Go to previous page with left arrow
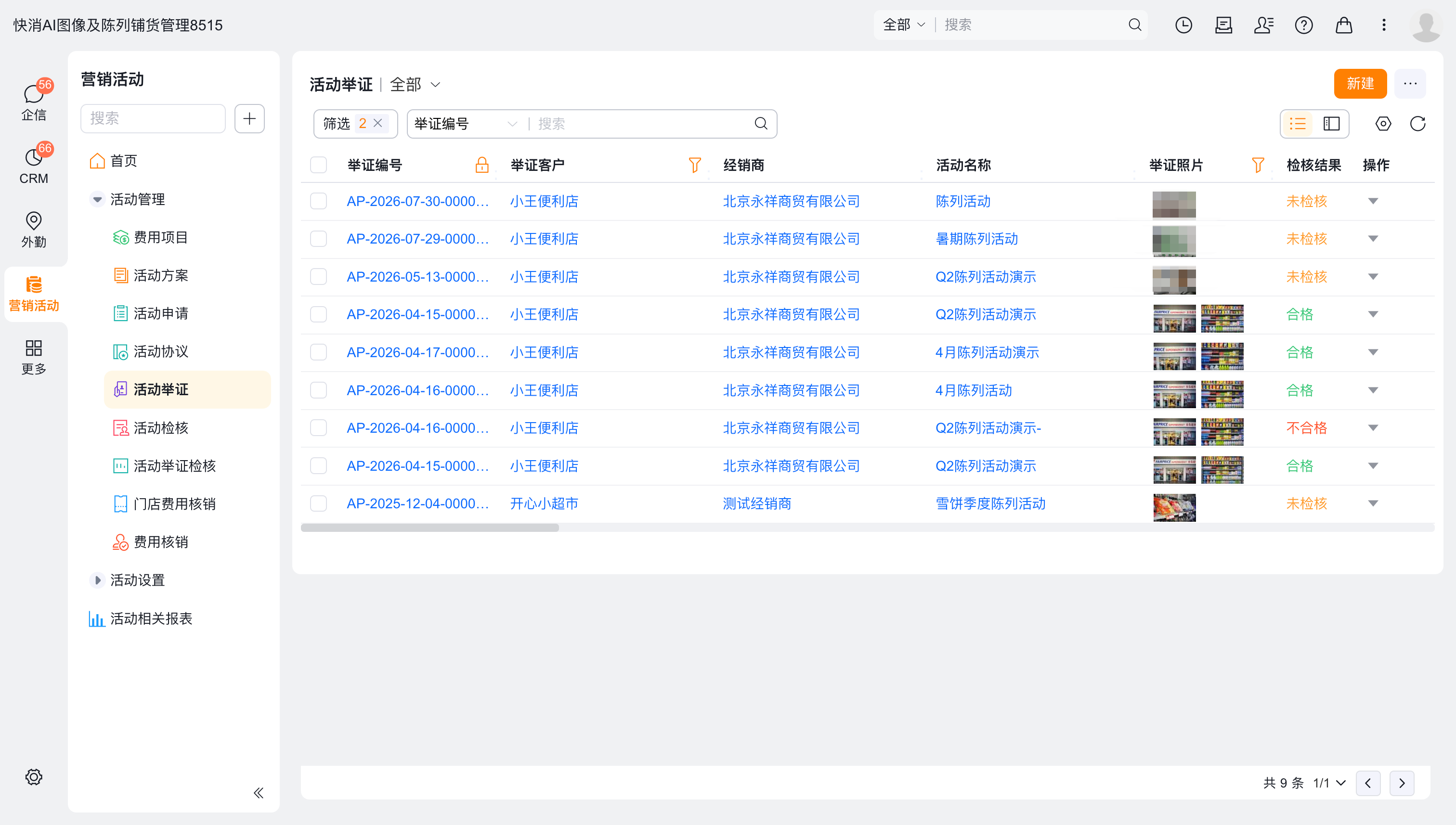 coord(1367,783)
